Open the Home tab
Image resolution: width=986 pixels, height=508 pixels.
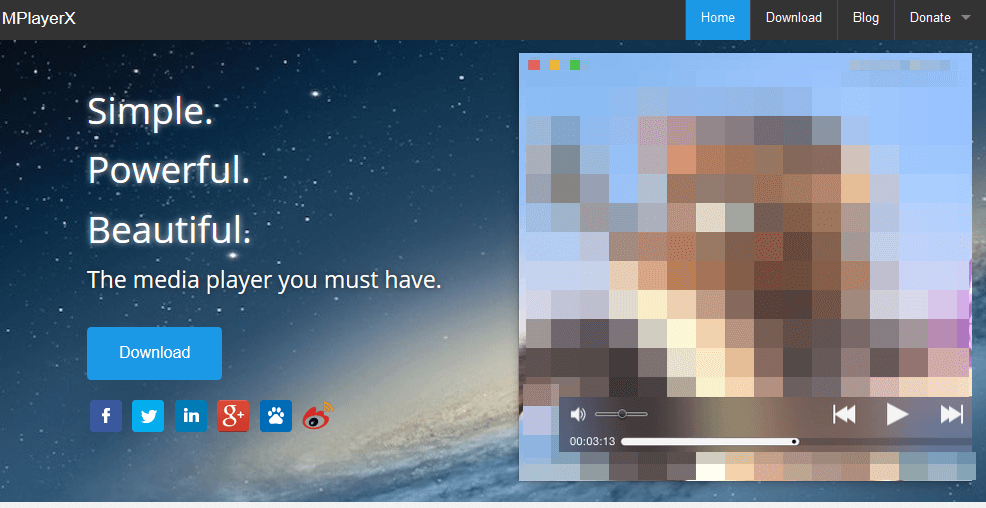[x=717, y=18]
